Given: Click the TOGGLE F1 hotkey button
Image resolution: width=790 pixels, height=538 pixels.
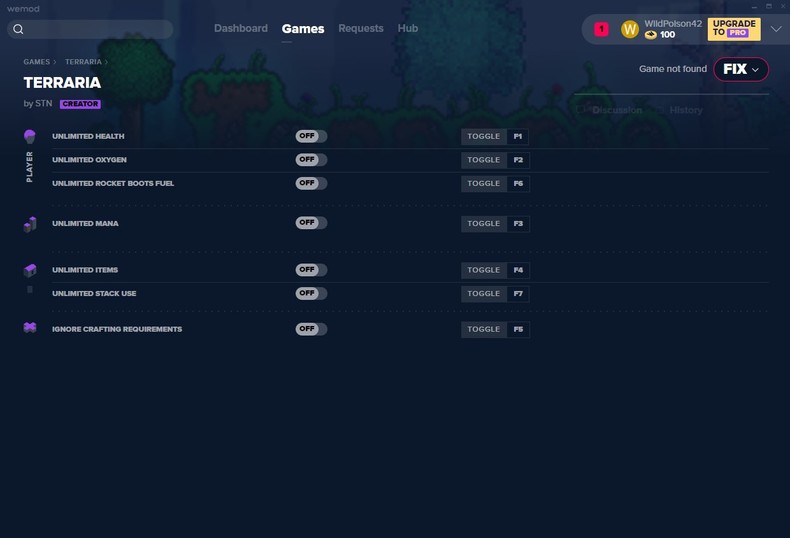Looking at the screenshot, I should pyautogui.click(x=495, y=137).
